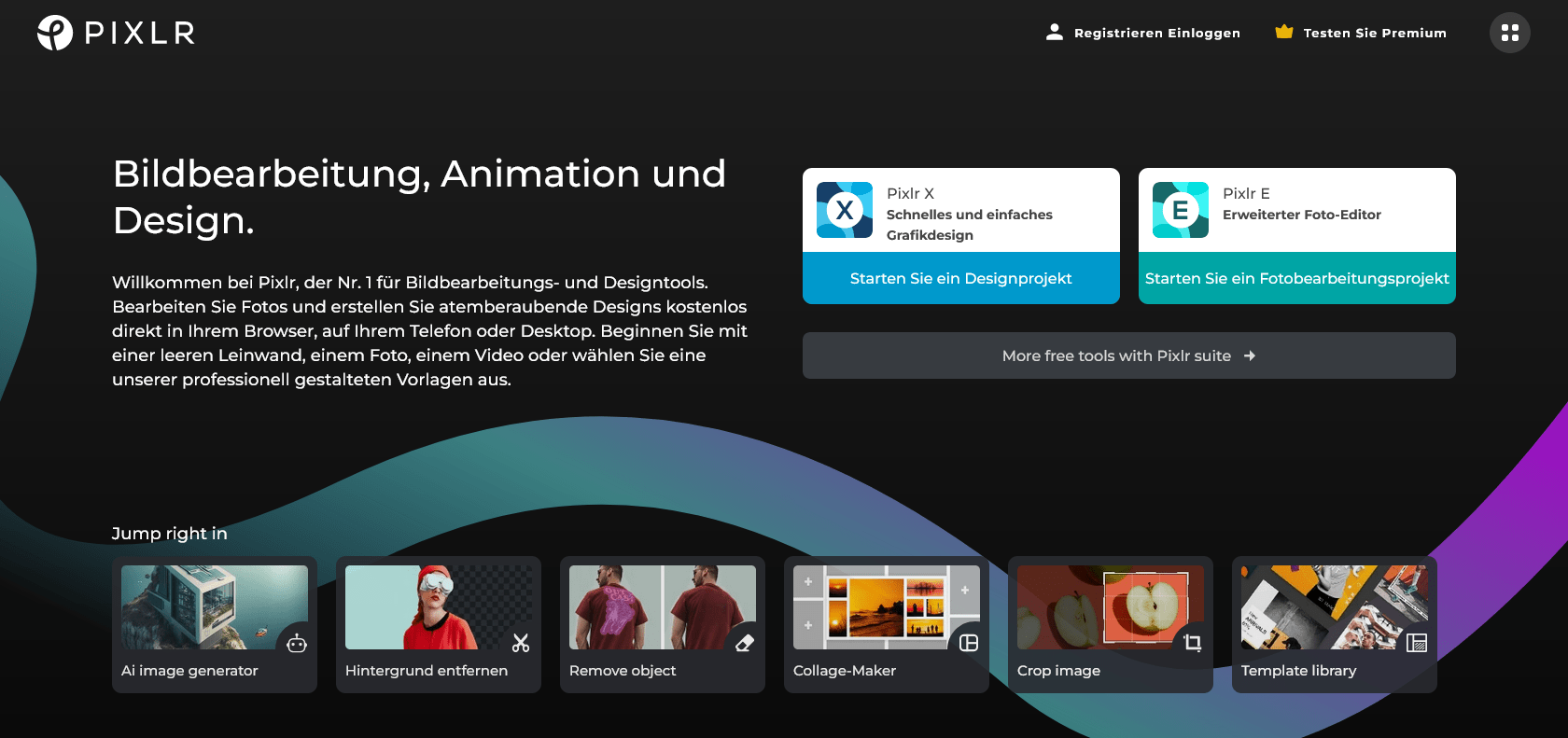Screen dimensions: 1568x738
Task: Click the scissors icon on Hintergrund entfernen
Action: click(x=521, y=643)
